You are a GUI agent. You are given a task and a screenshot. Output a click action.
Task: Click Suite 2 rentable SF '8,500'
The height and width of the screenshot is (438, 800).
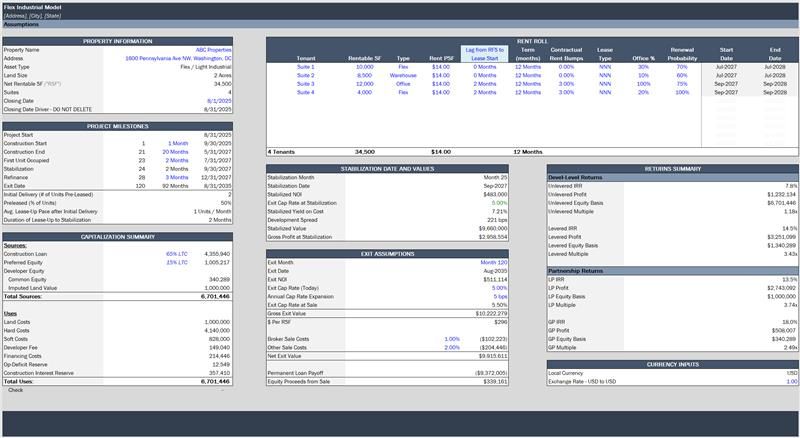365,76
